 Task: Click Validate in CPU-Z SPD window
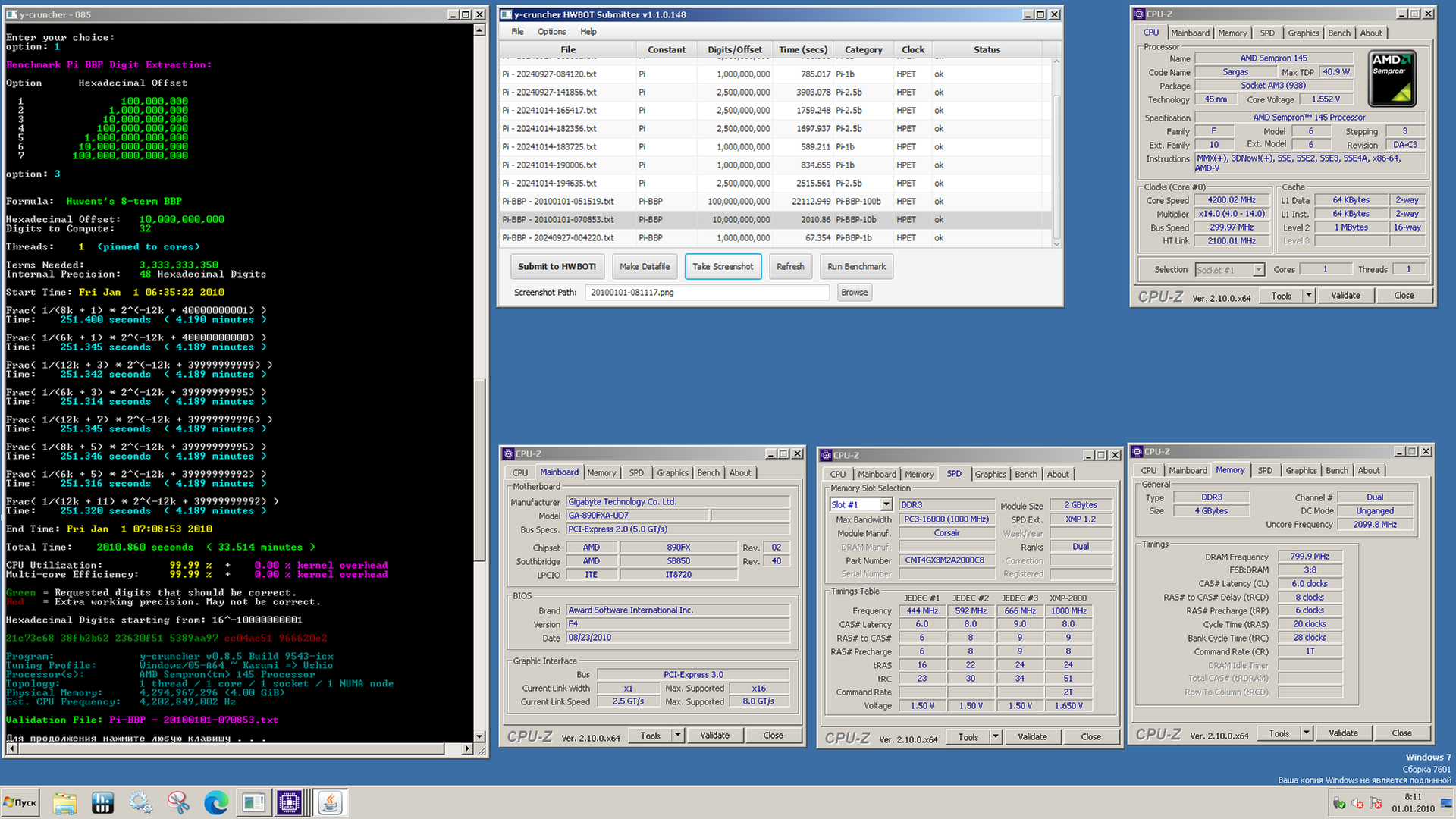(x=1032, y=737)
